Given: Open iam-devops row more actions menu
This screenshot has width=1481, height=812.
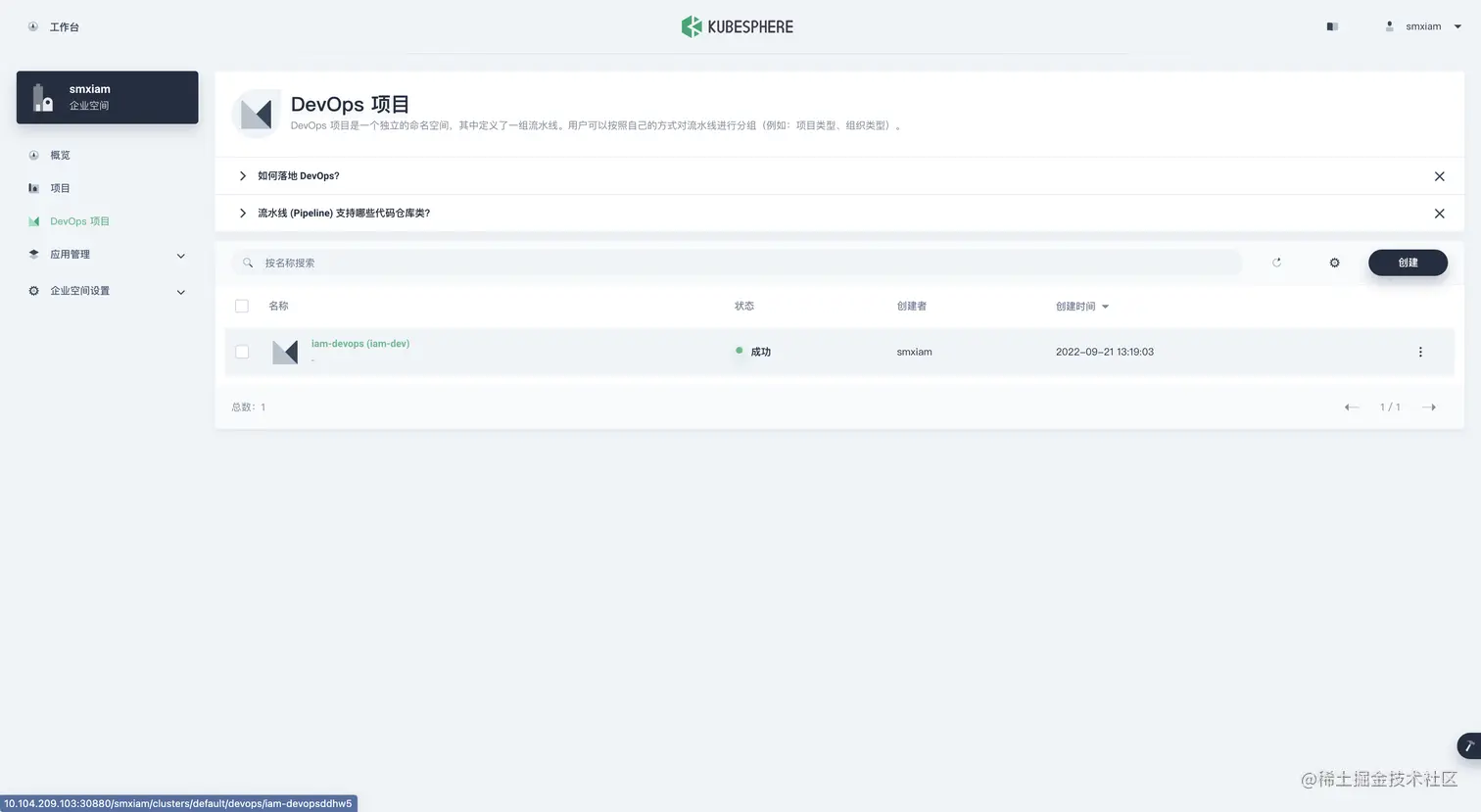Looking at the screenshot, I should pos(1420,352).
